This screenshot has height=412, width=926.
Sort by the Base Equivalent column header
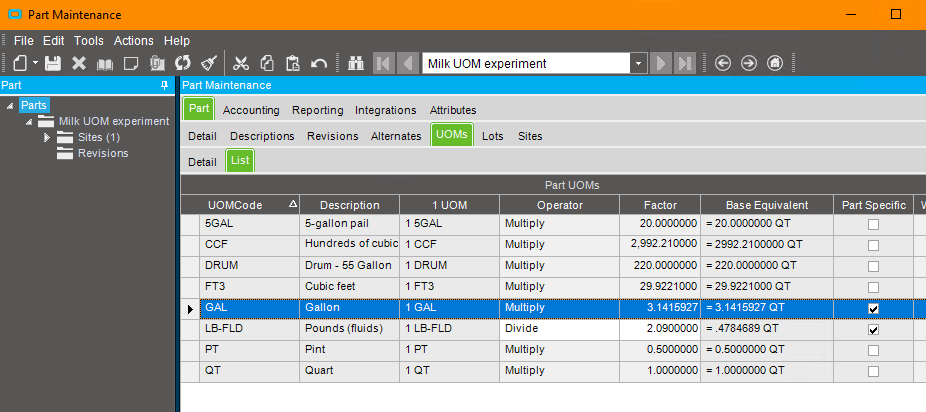[x=767, y=205]
